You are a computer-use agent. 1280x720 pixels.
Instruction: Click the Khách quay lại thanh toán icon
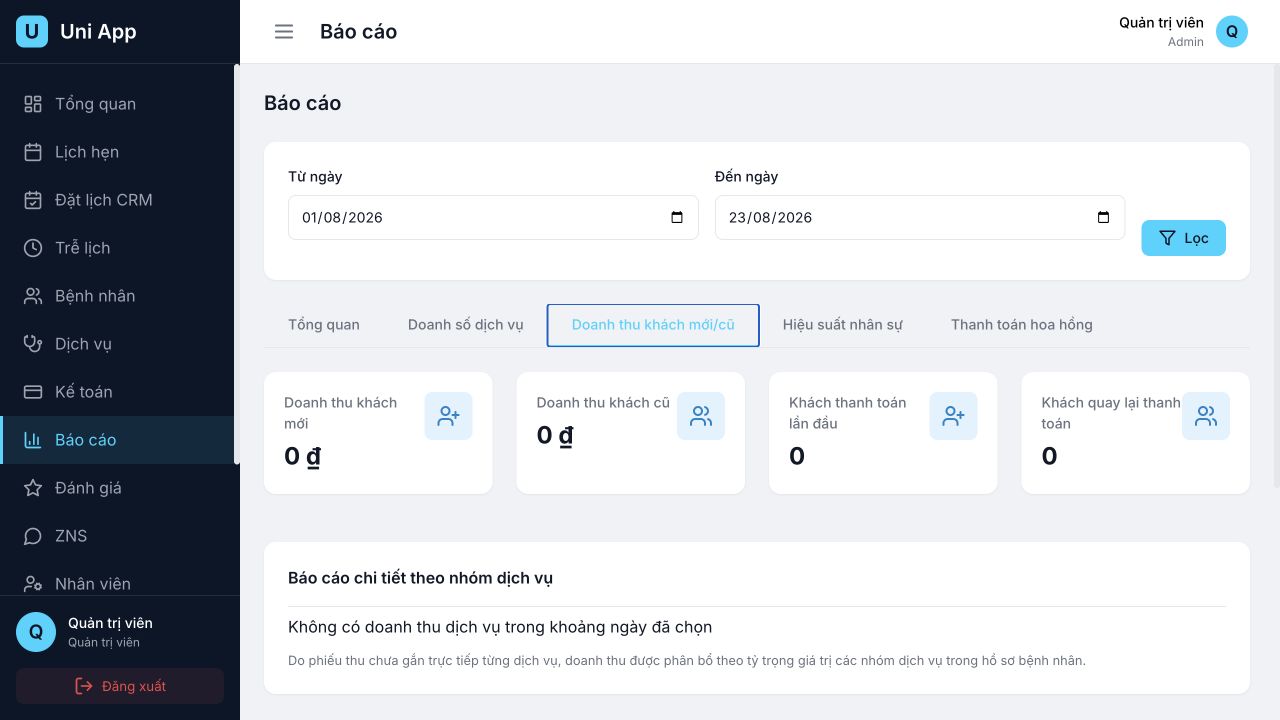[1206, 416]
